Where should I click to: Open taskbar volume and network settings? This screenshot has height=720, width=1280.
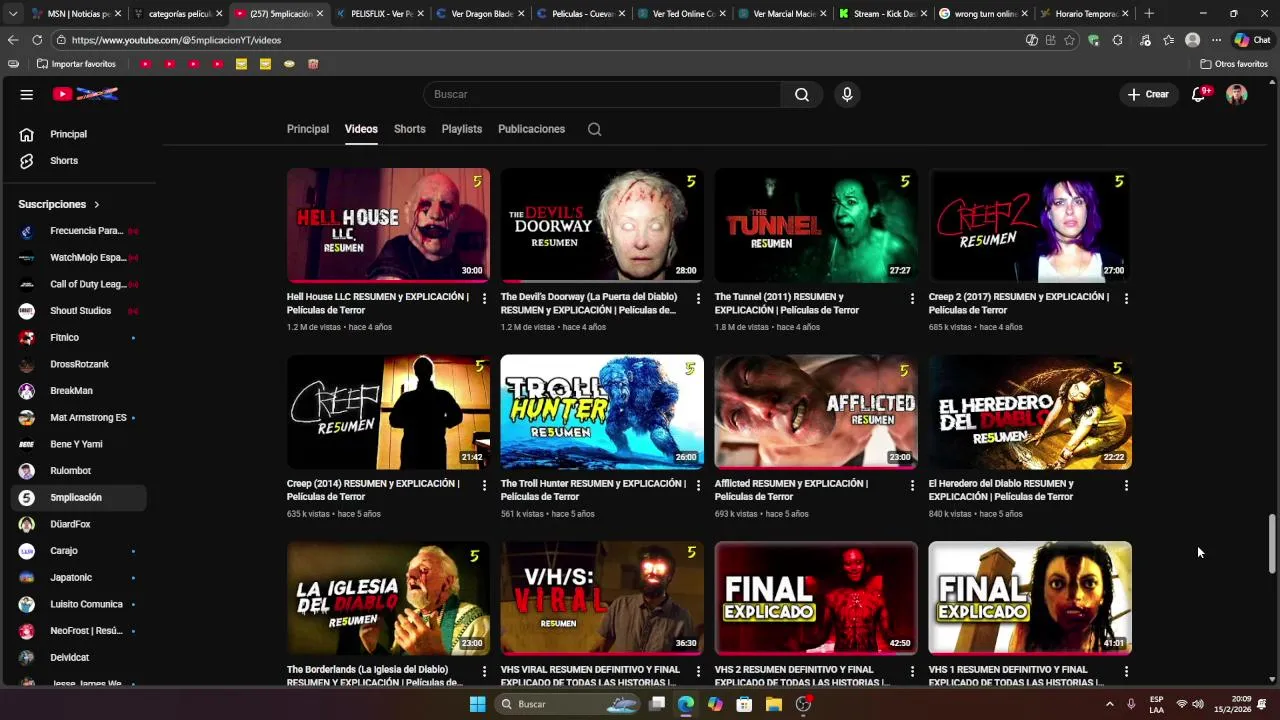[1190, 704]
